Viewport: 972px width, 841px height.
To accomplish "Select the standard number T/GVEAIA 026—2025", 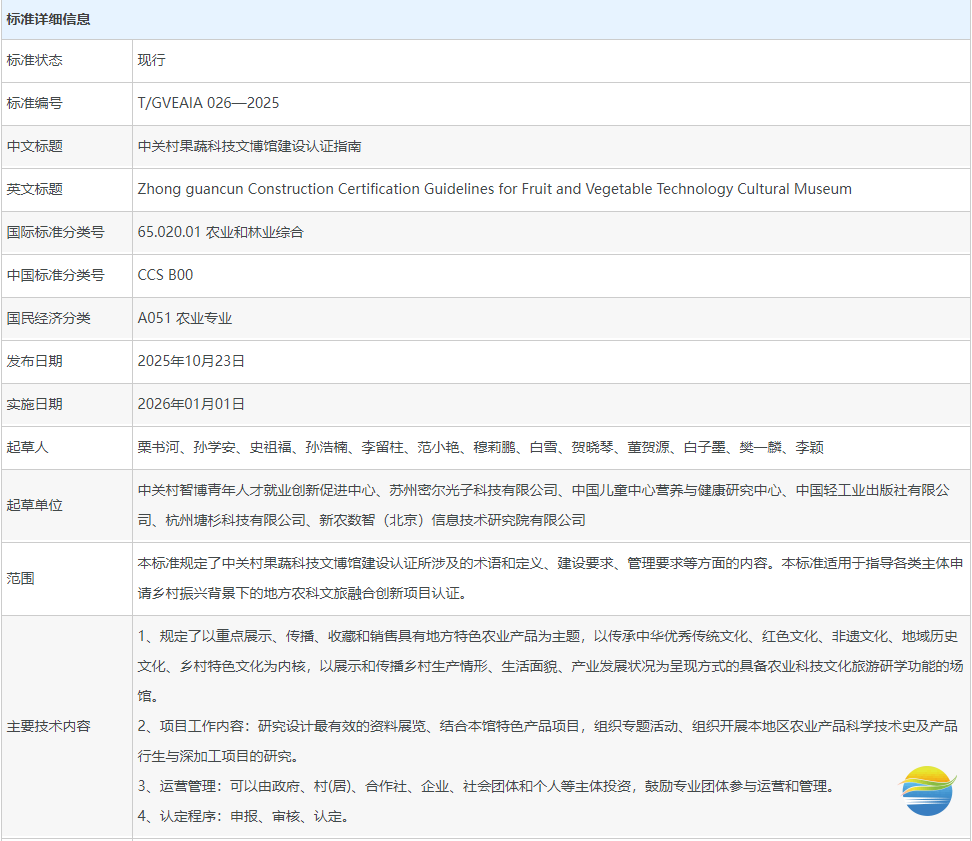I will tap(209, 103).
